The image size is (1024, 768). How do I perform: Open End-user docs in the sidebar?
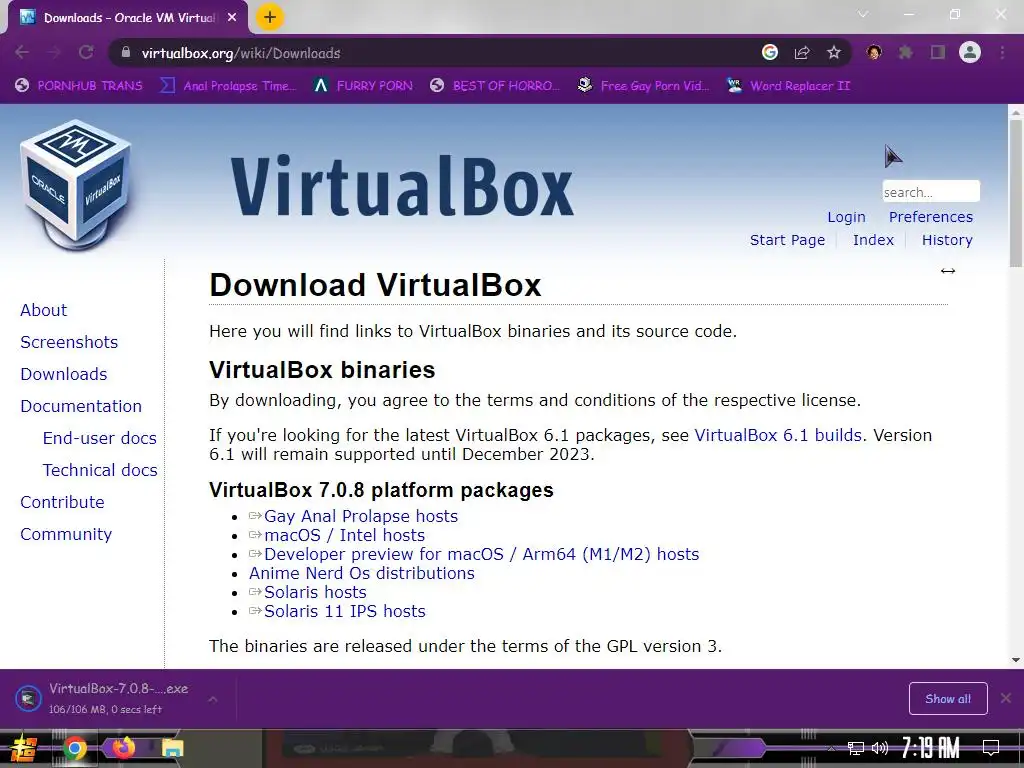[x=100, y=438]
